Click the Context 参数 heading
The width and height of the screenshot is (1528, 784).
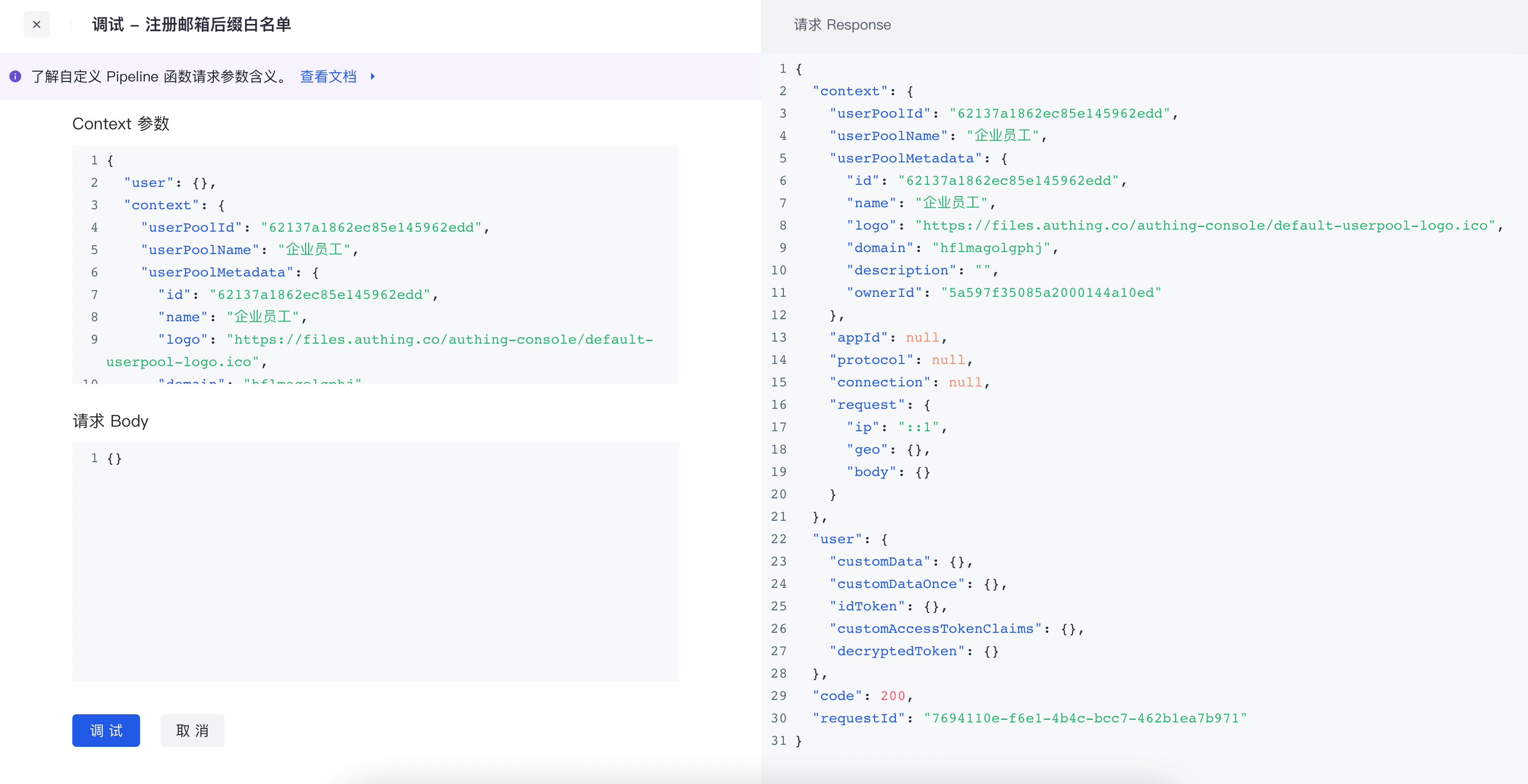click(x=121, y=124)
